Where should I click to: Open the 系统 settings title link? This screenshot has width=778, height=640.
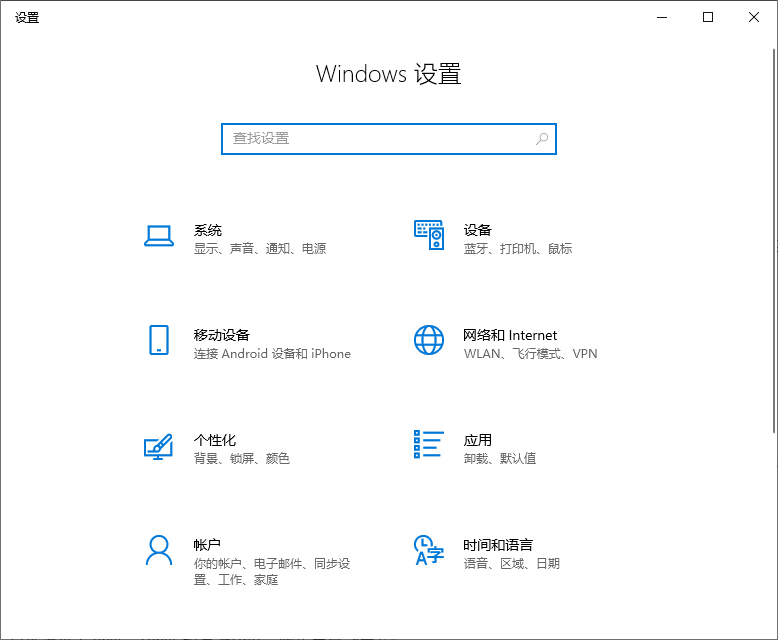(208, 230)
